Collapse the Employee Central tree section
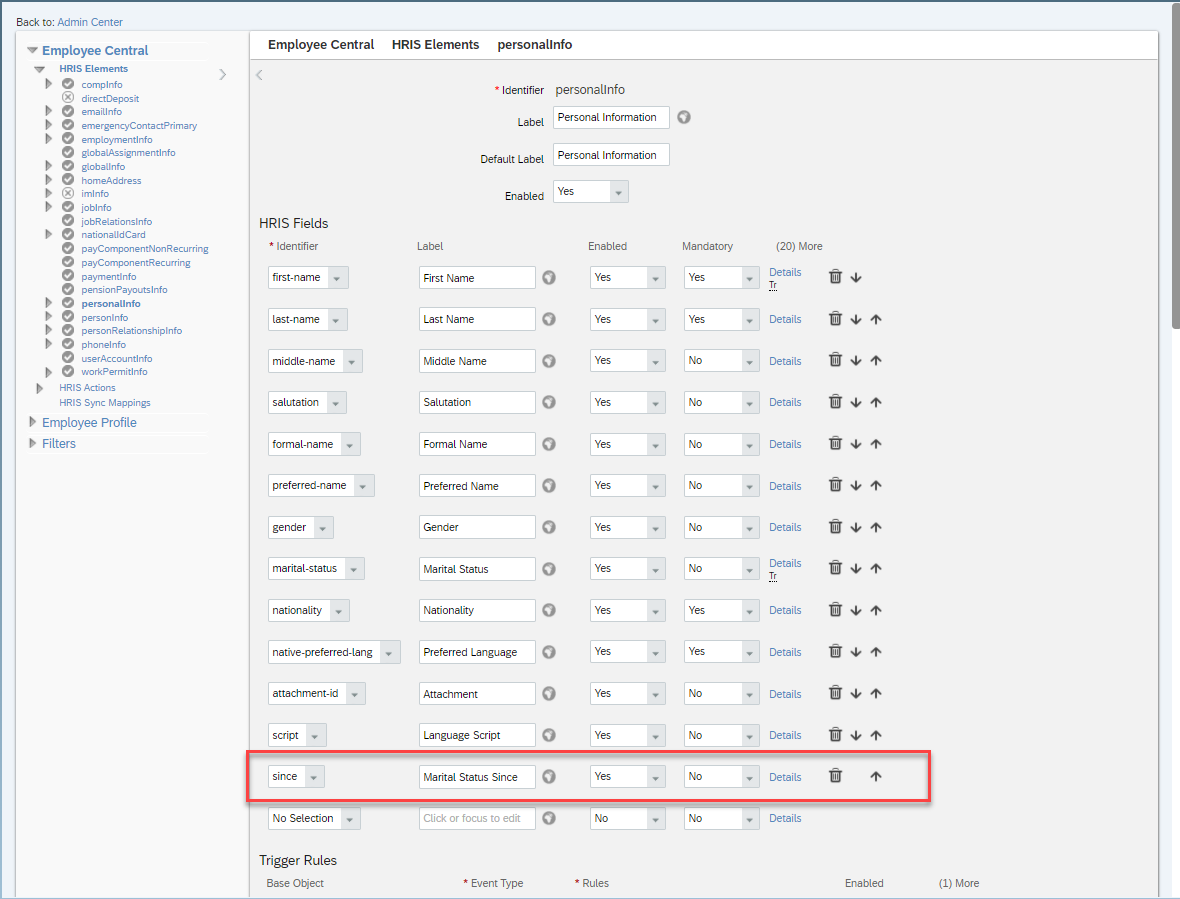Screen dimensions: 1180x899 (x=32, y=50)
